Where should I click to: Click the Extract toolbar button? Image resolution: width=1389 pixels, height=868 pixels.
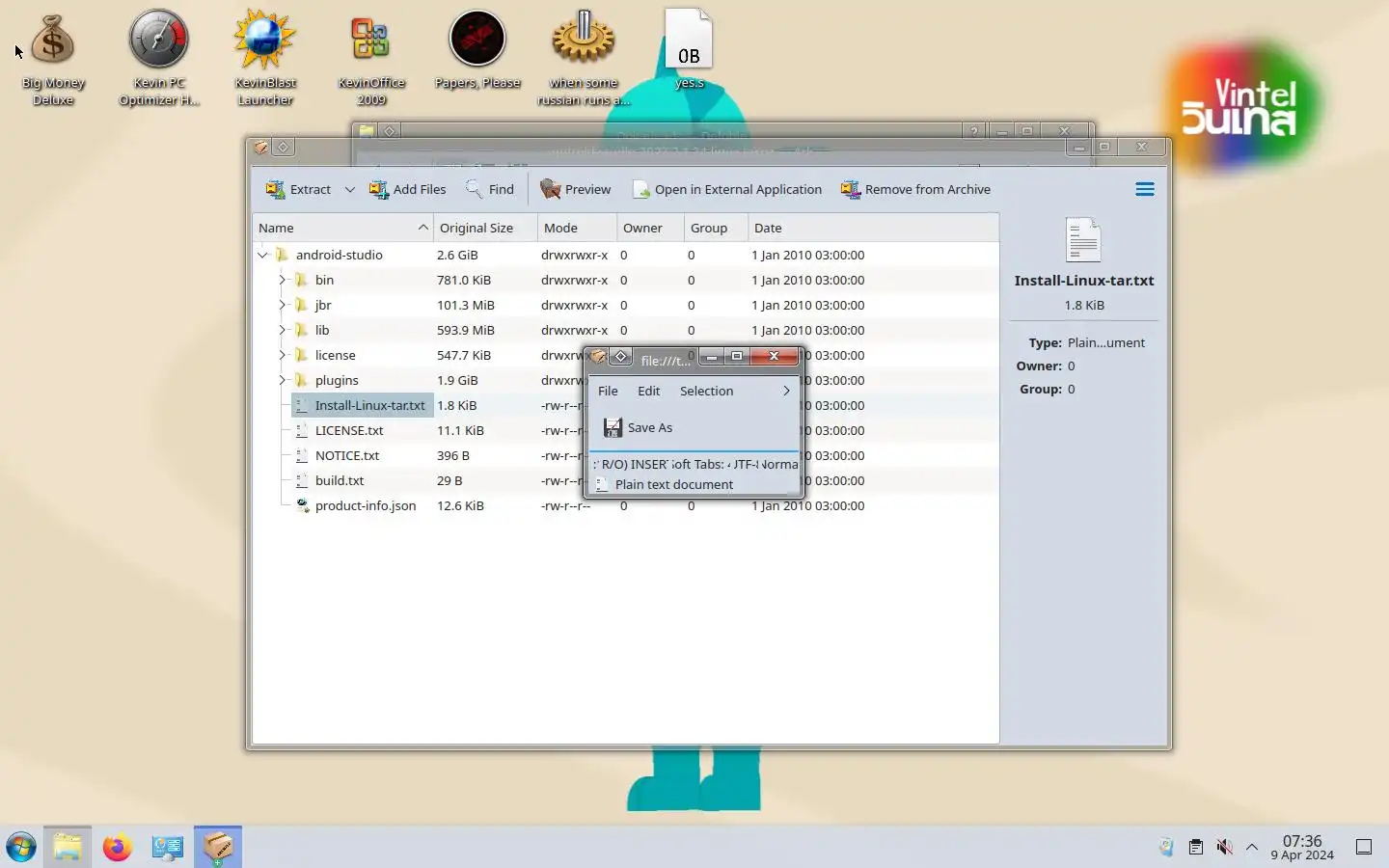(x=299, y=189)
